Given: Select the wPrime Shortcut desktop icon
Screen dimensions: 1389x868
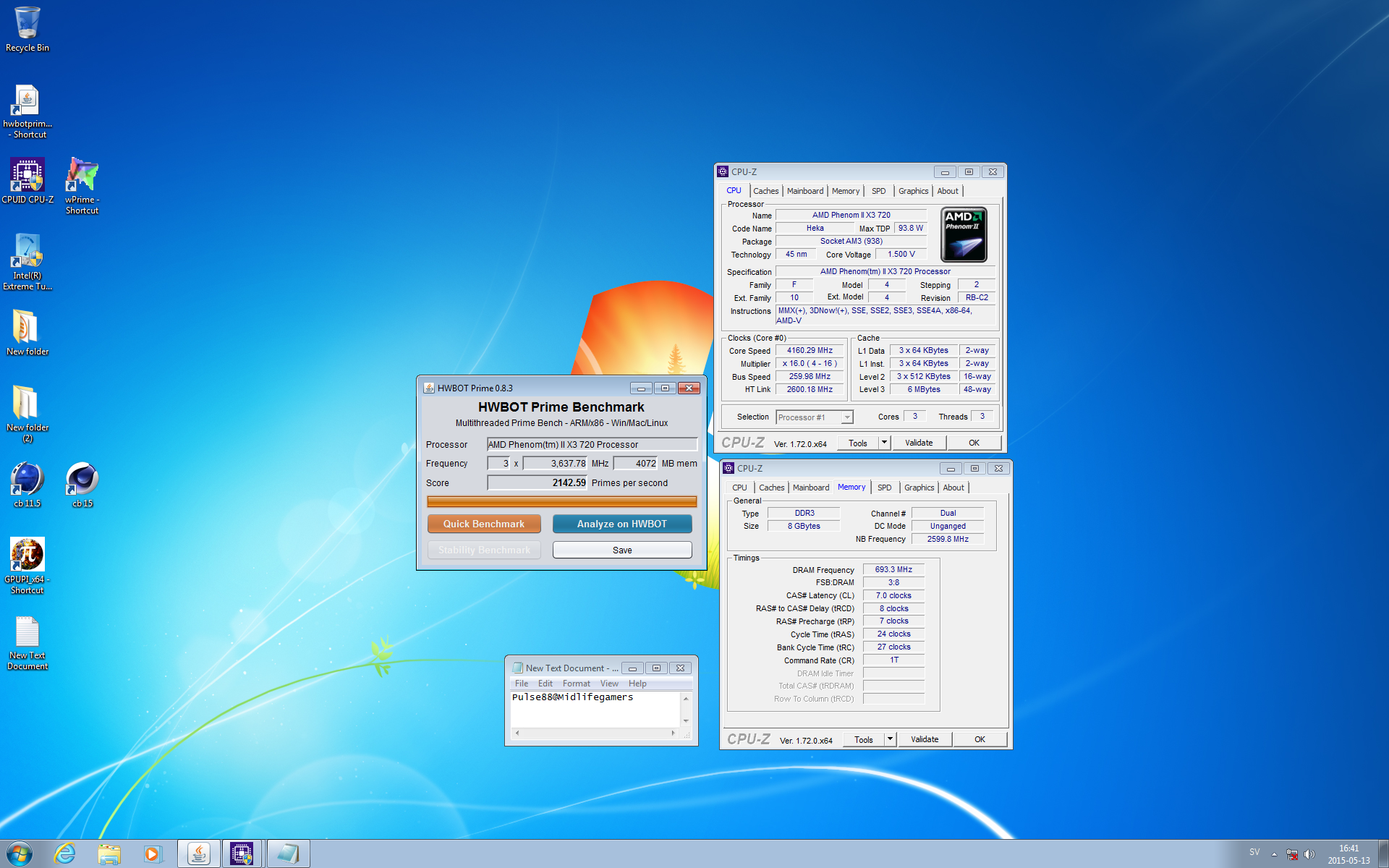Looking at the screenshot, I should [82, 186].
